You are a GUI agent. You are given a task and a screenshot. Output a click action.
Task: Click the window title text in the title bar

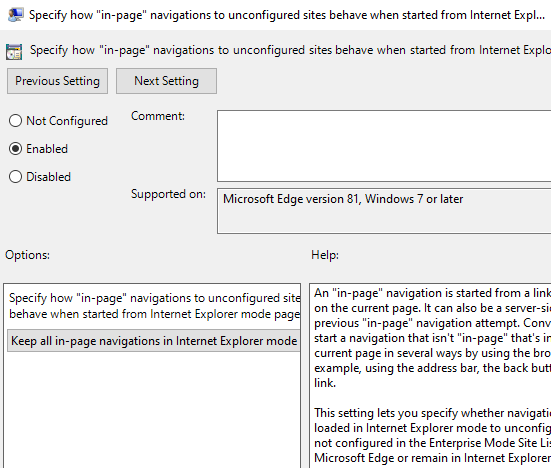[x=287, y=15]
